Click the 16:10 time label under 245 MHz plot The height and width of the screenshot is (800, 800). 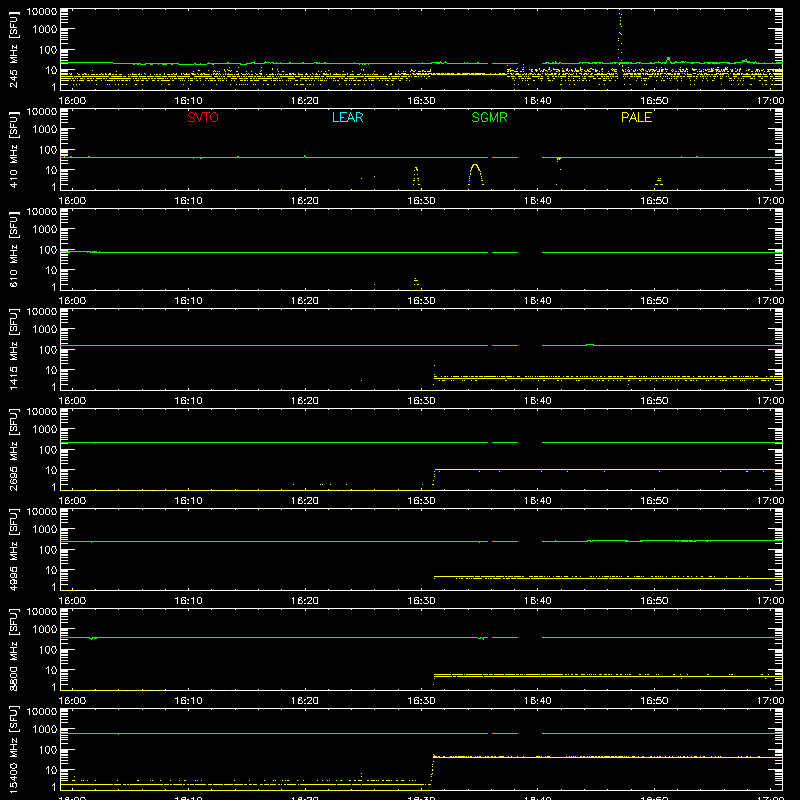pos(188,101)
